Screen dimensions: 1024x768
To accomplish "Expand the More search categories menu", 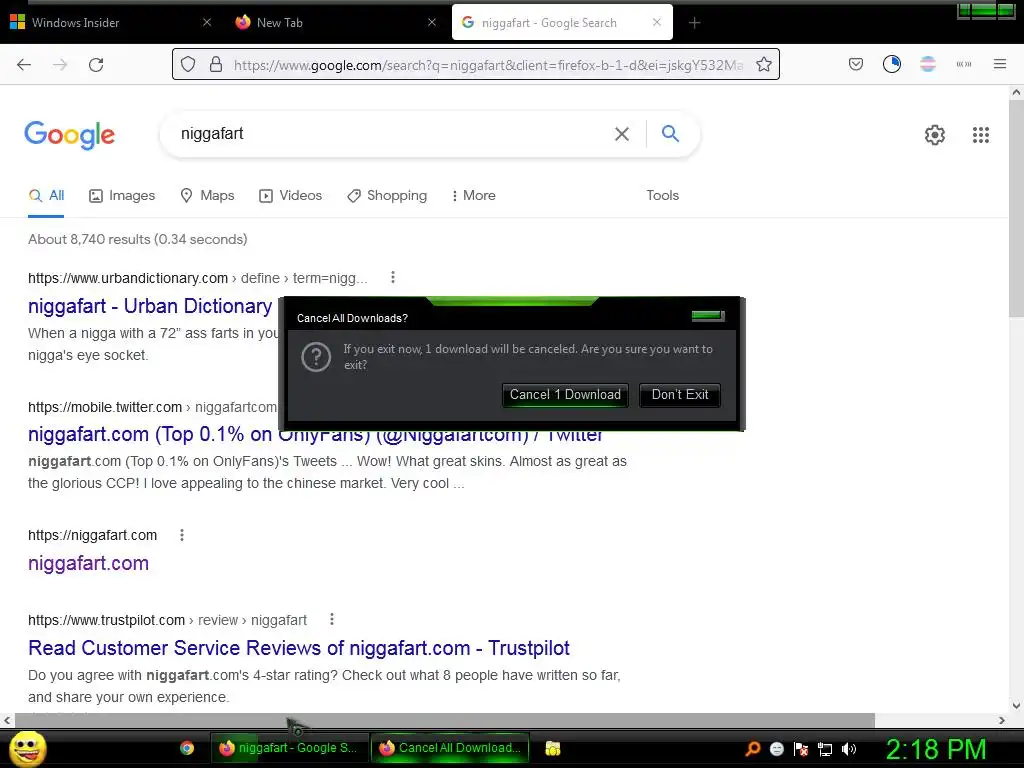I will pos(473,195).
